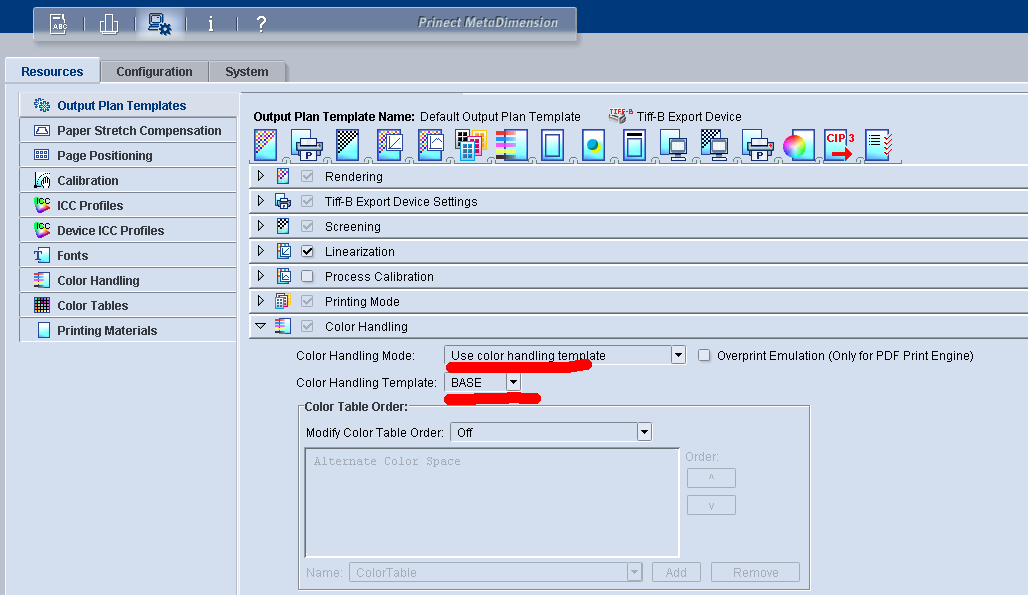Click the checklist toolbar icon

click(x=879, y=145)
